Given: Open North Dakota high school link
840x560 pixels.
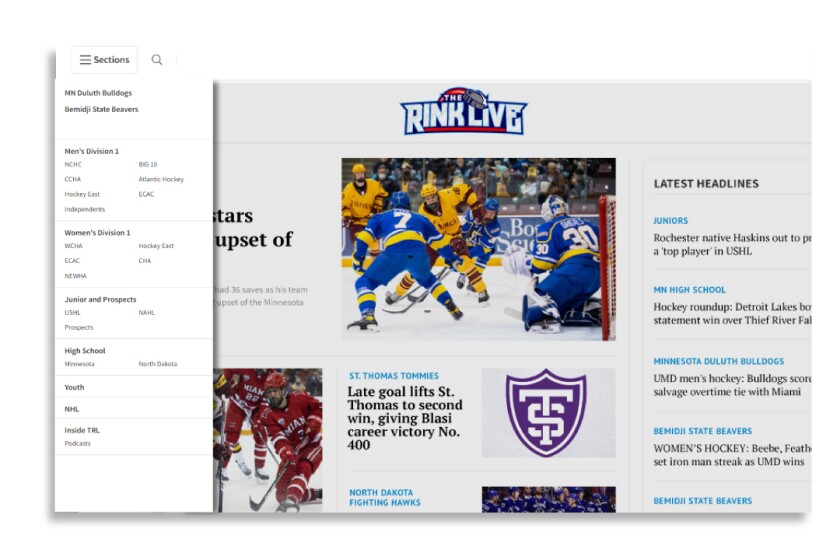Looking at the screenshot, I should [x=158, y=364].
